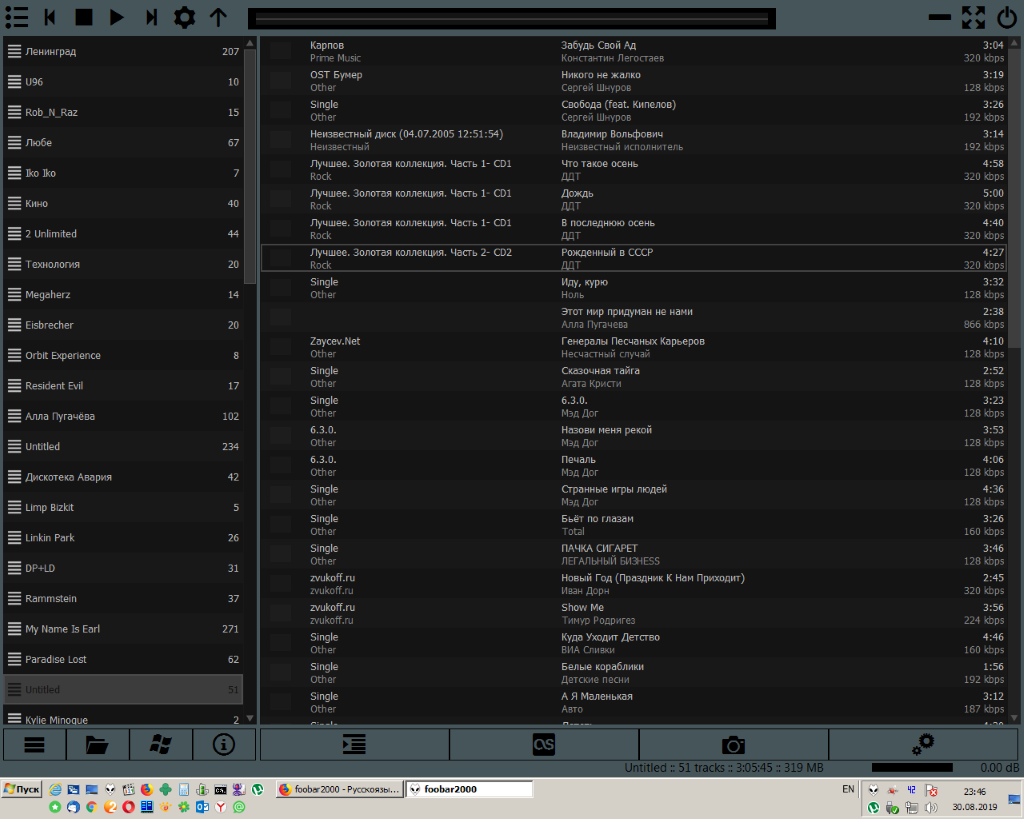Toggle fullscreen with the expand icon
Viewport: 1024px width, 819px height.
(973, 17)
